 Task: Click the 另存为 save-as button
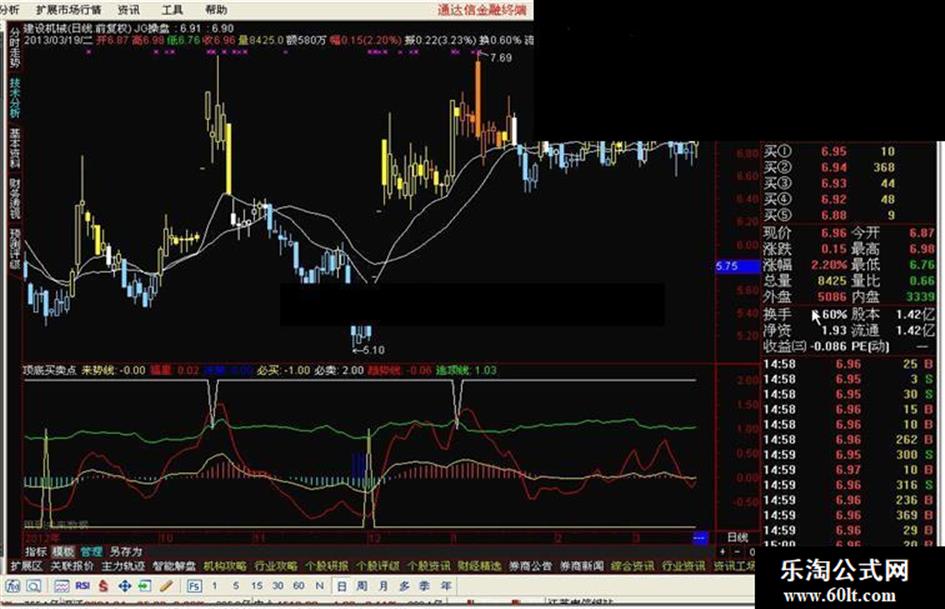125,551
